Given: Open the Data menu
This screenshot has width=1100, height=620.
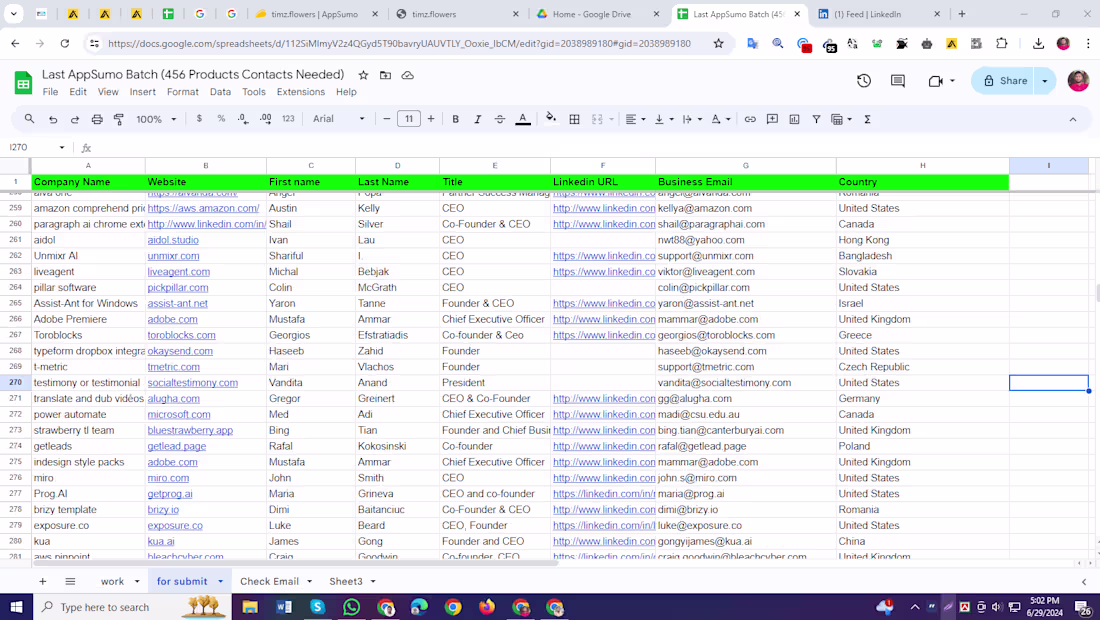Looking at the screenshot, I should click(x=220, y=92).
